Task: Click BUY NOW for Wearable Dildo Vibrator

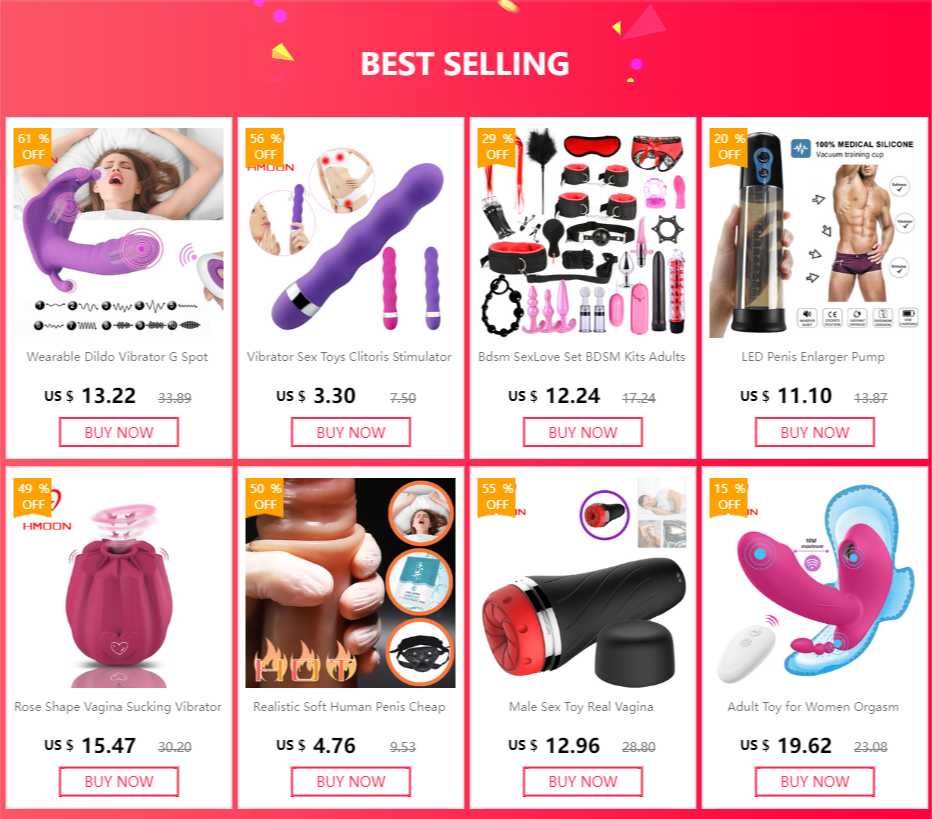Action: pos(119,432)
